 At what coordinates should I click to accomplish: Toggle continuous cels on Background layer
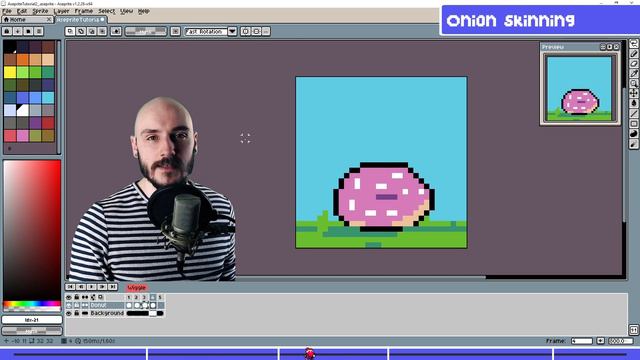[85, 313]
